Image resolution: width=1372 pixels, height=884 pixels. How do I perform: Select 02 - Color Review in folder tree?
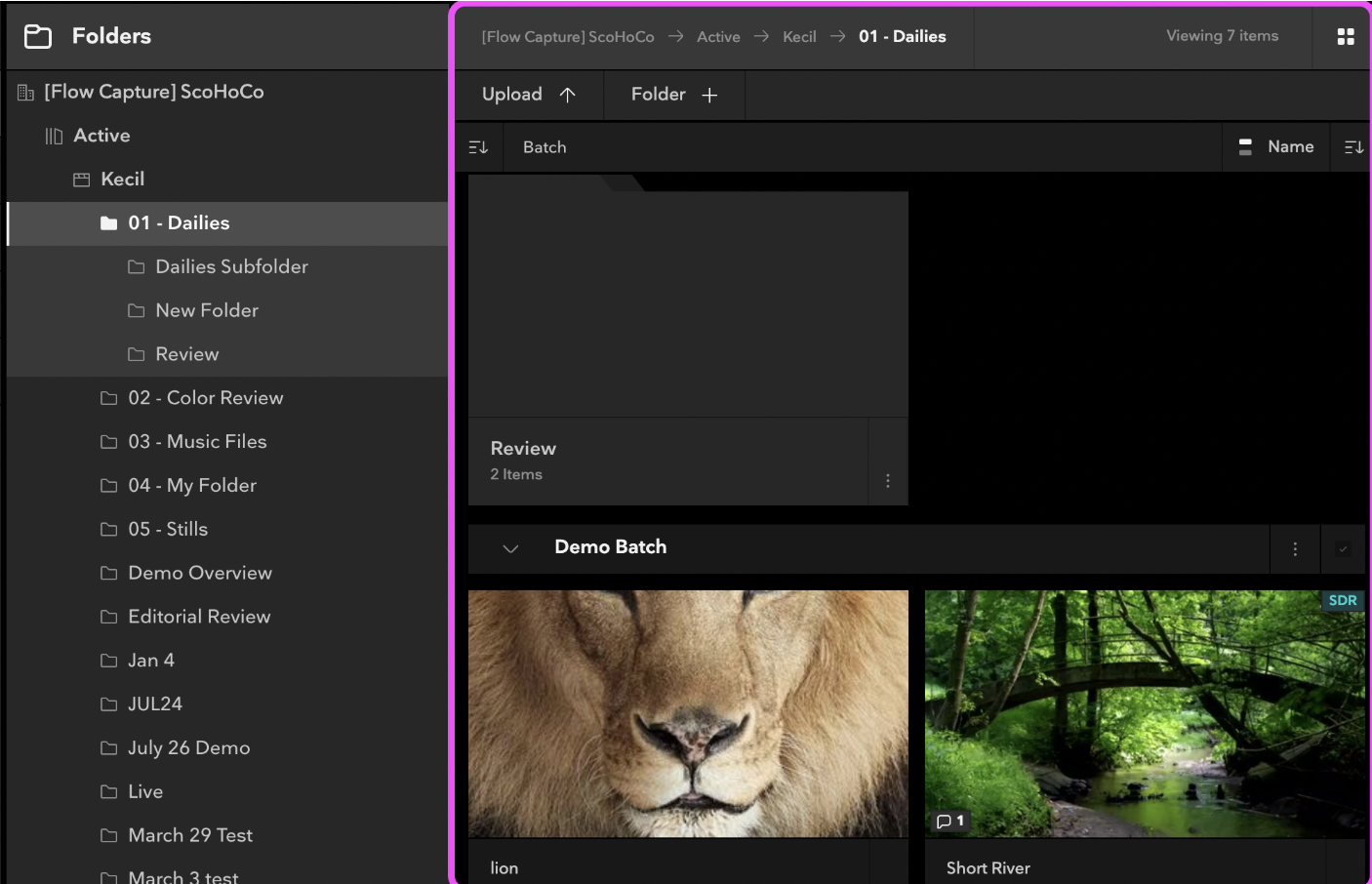point(205,398)
